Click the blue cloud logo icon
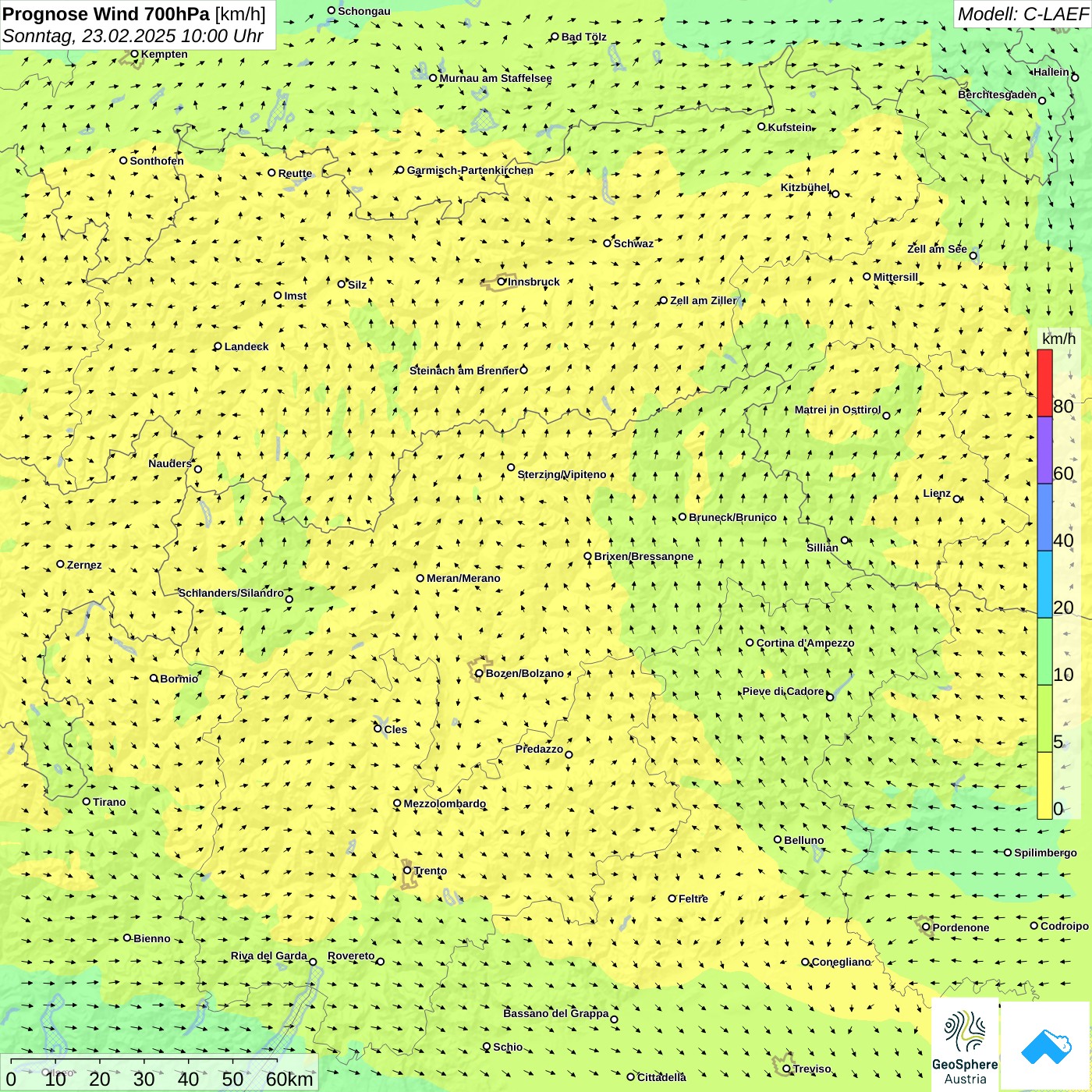Image resolution: width=1092 pixels, height=1092 pixels. point(1046,1046)
